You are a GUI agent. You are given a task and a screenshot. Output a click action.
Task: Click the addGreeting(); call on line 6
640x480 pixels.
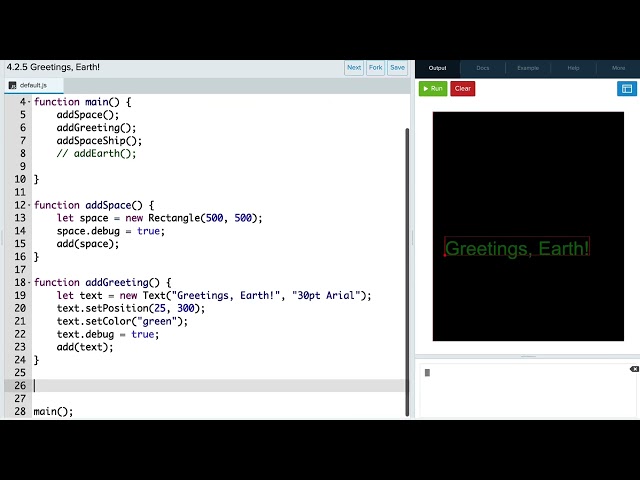[96, 128]
